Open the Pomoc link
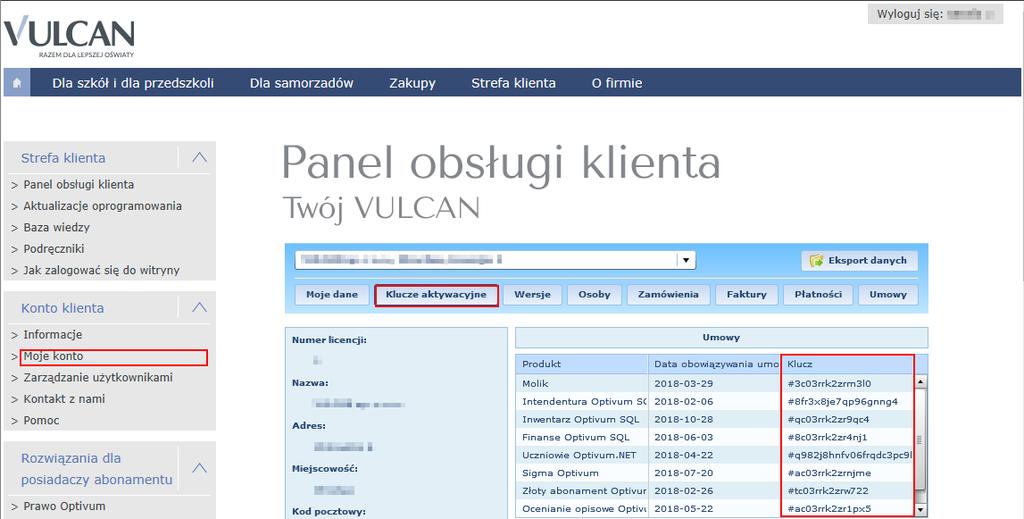 pos(41,420)
